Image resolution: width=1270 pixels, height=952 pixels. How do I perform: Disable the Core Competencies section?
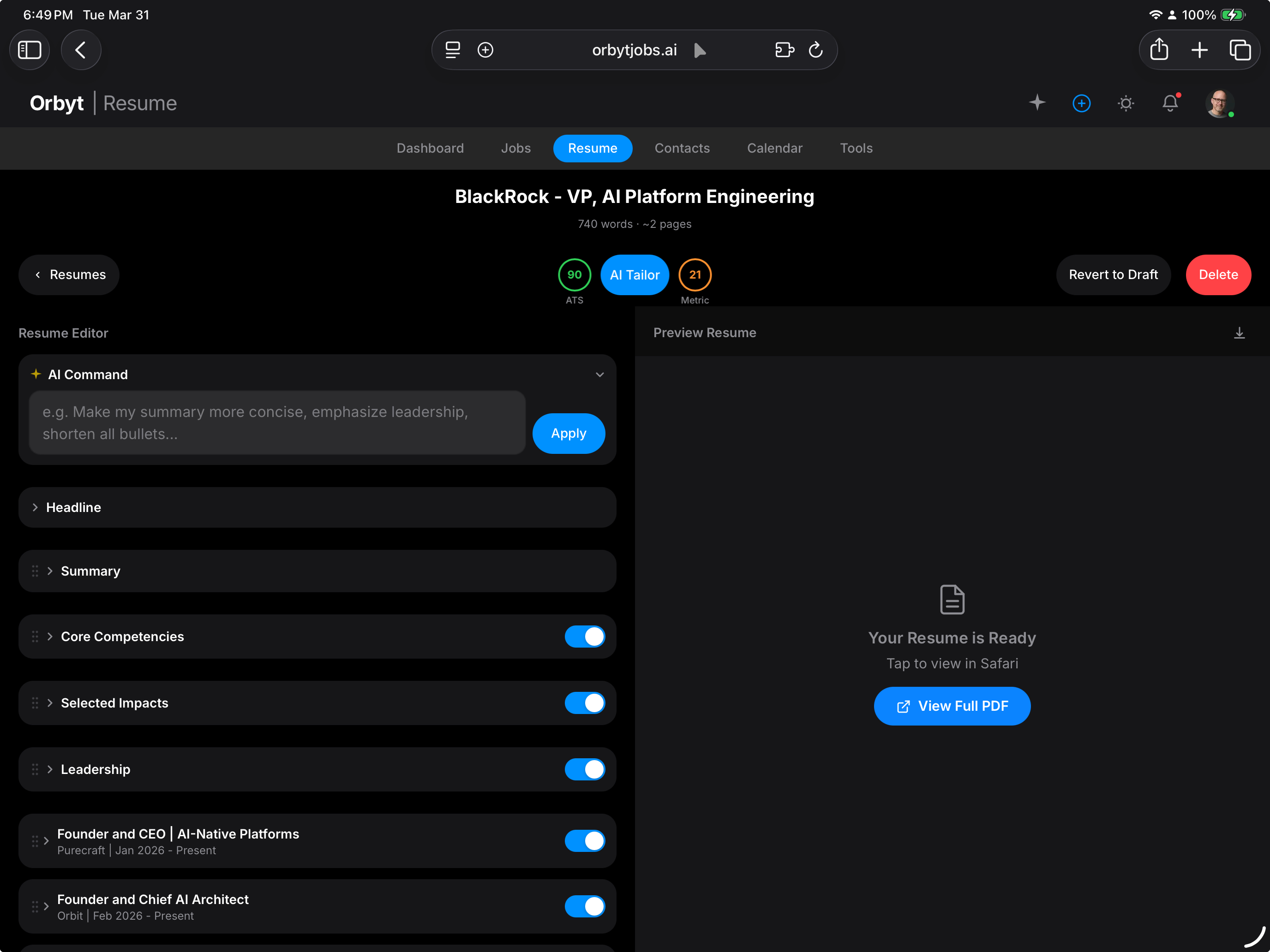click(585, 637)
